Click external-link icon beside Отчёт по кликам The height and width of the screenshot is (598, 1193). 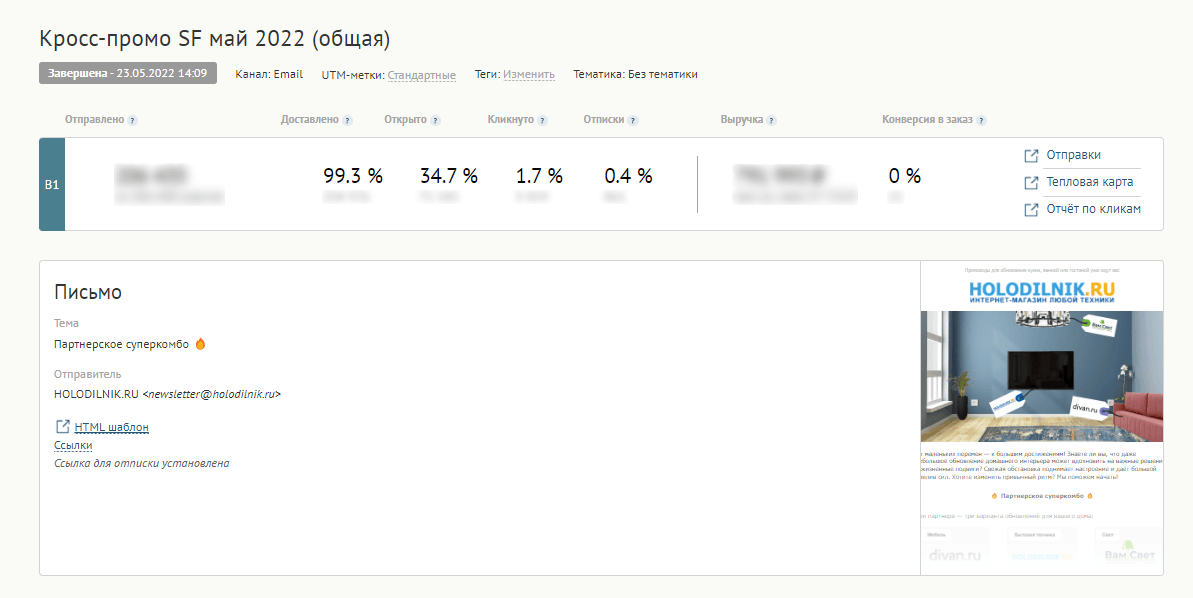coord(1031,210)
